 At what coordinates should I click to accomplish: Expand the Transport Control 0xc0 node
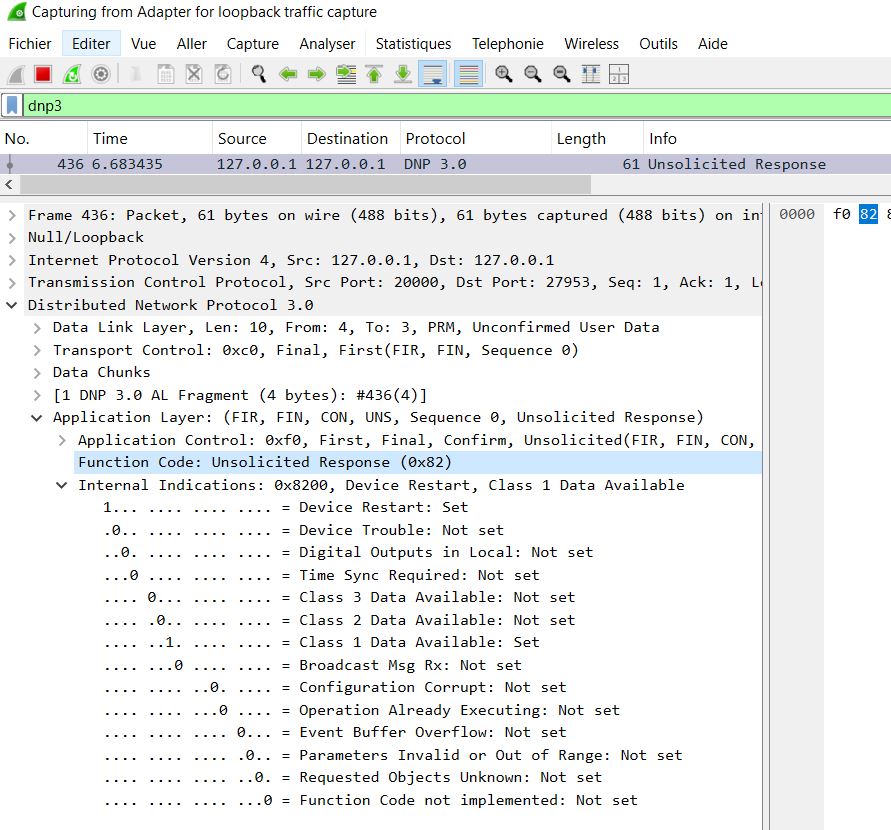click(37, 351)
